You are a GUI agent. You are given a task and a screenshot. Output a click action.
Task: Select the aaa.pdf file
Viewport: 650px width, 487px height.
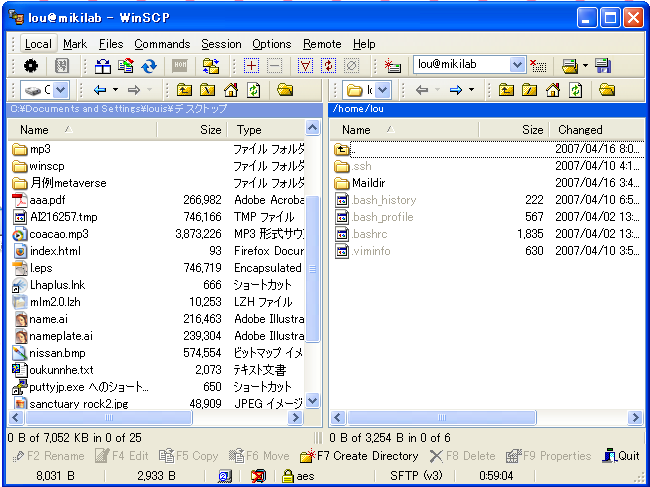[x=47, y=200]
